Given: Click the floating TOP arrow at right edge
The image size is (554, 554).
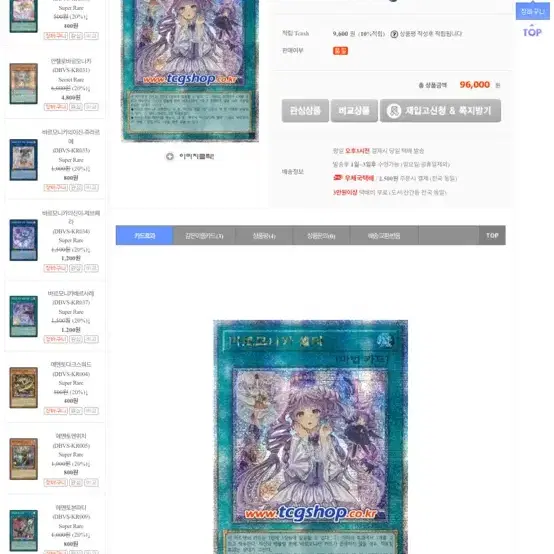Looking at the screenshot, I should [532, 30].
